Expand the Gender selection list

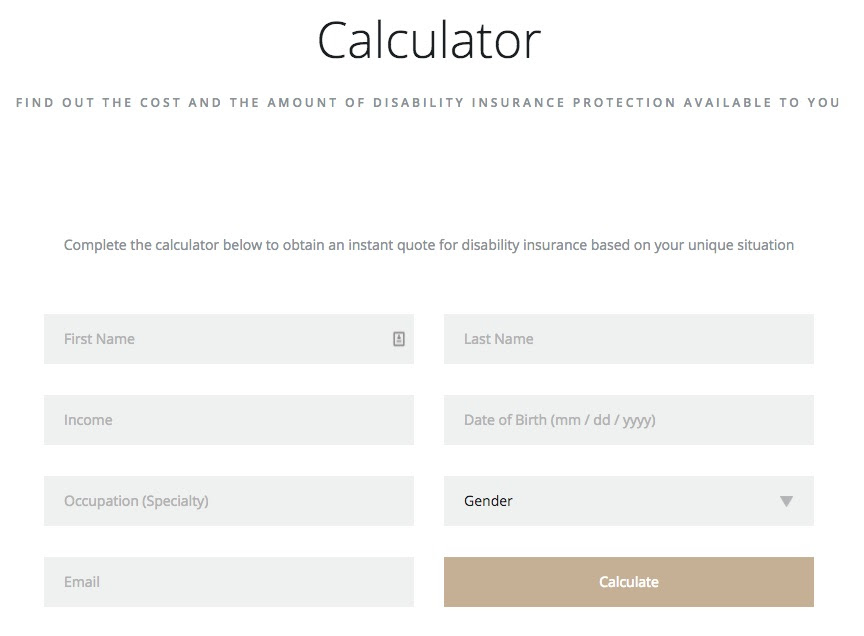(x=786, y=501)
